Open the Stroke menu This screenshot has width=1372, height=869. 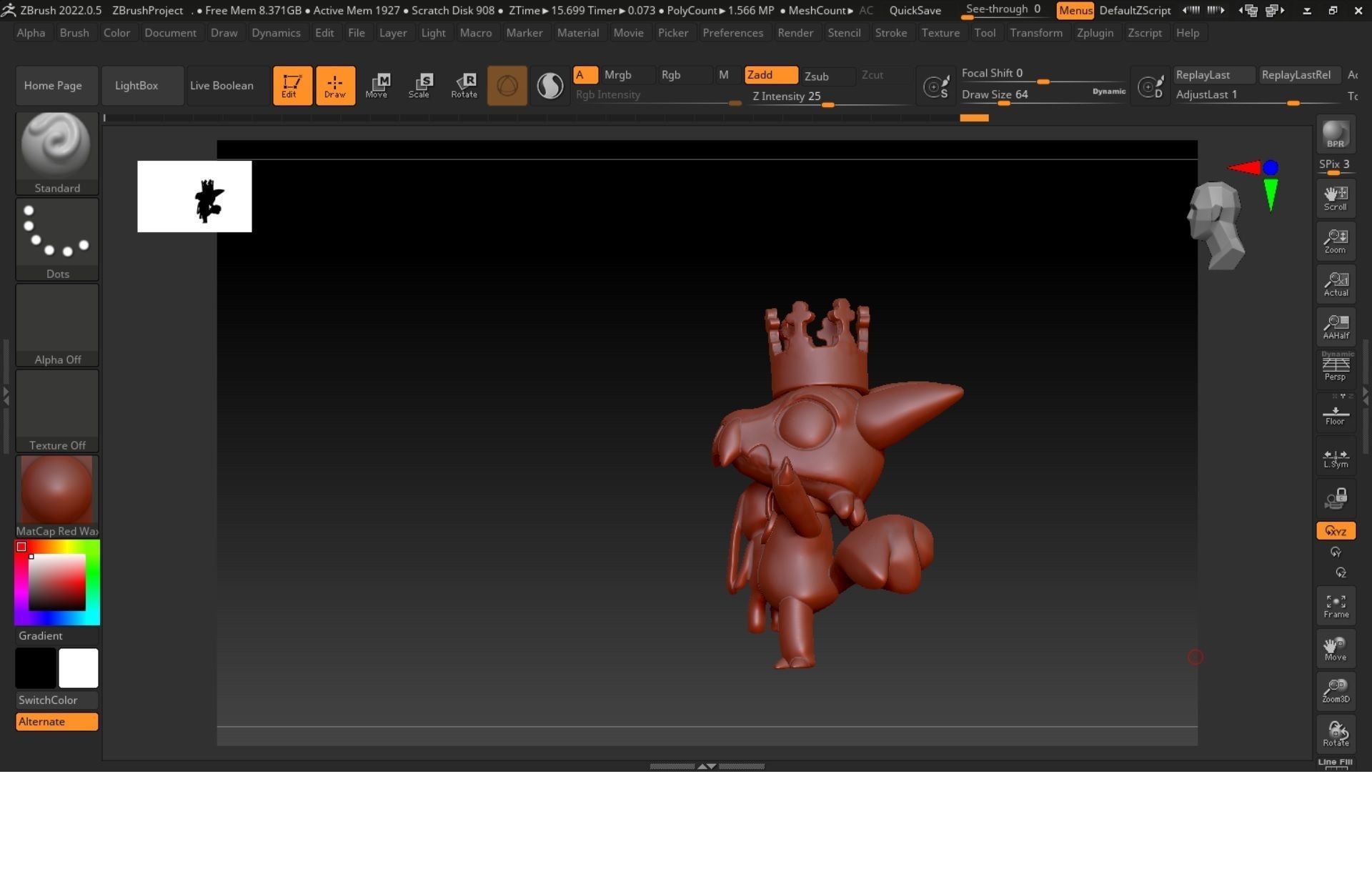tap(890, 33)
